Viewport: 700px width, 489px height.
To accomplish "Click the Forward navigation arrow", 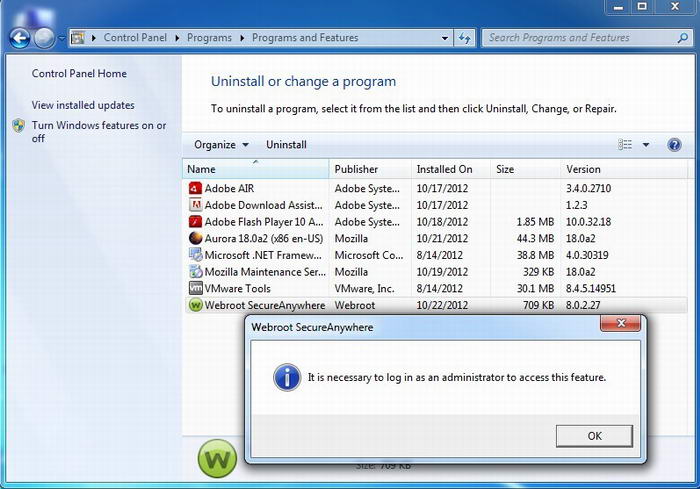I will tap(44, 38).
